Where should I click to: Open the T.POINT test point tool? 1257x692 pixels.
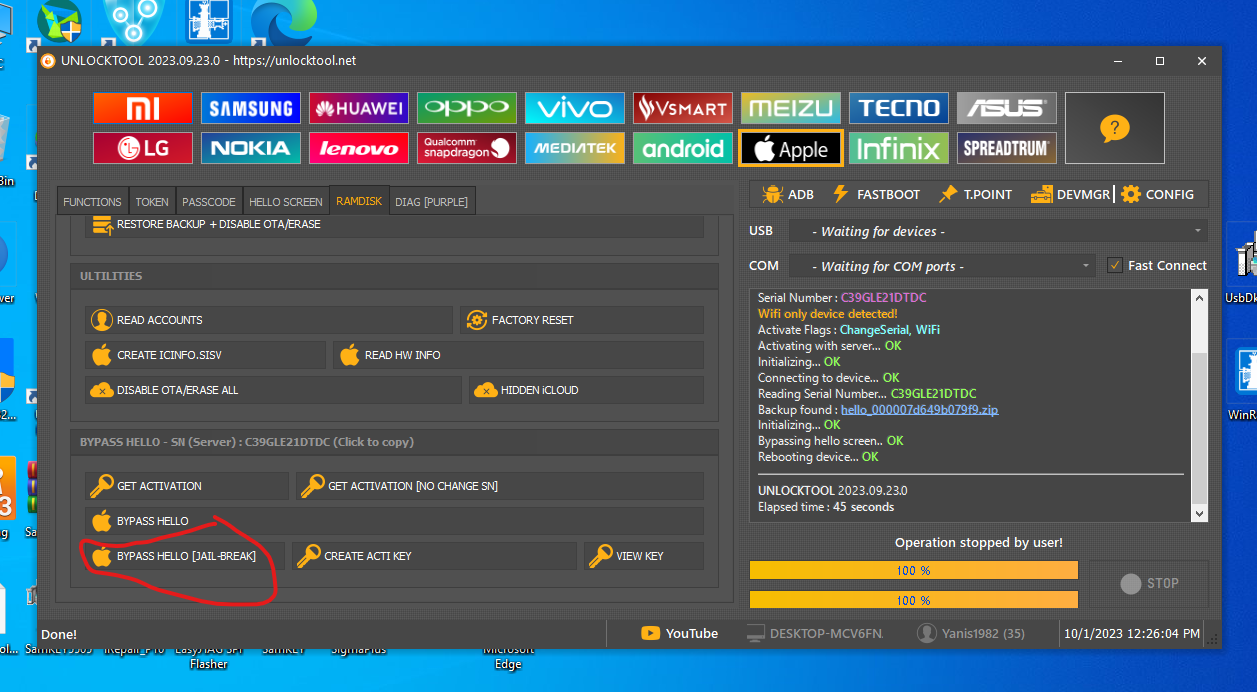pos(975,194)
